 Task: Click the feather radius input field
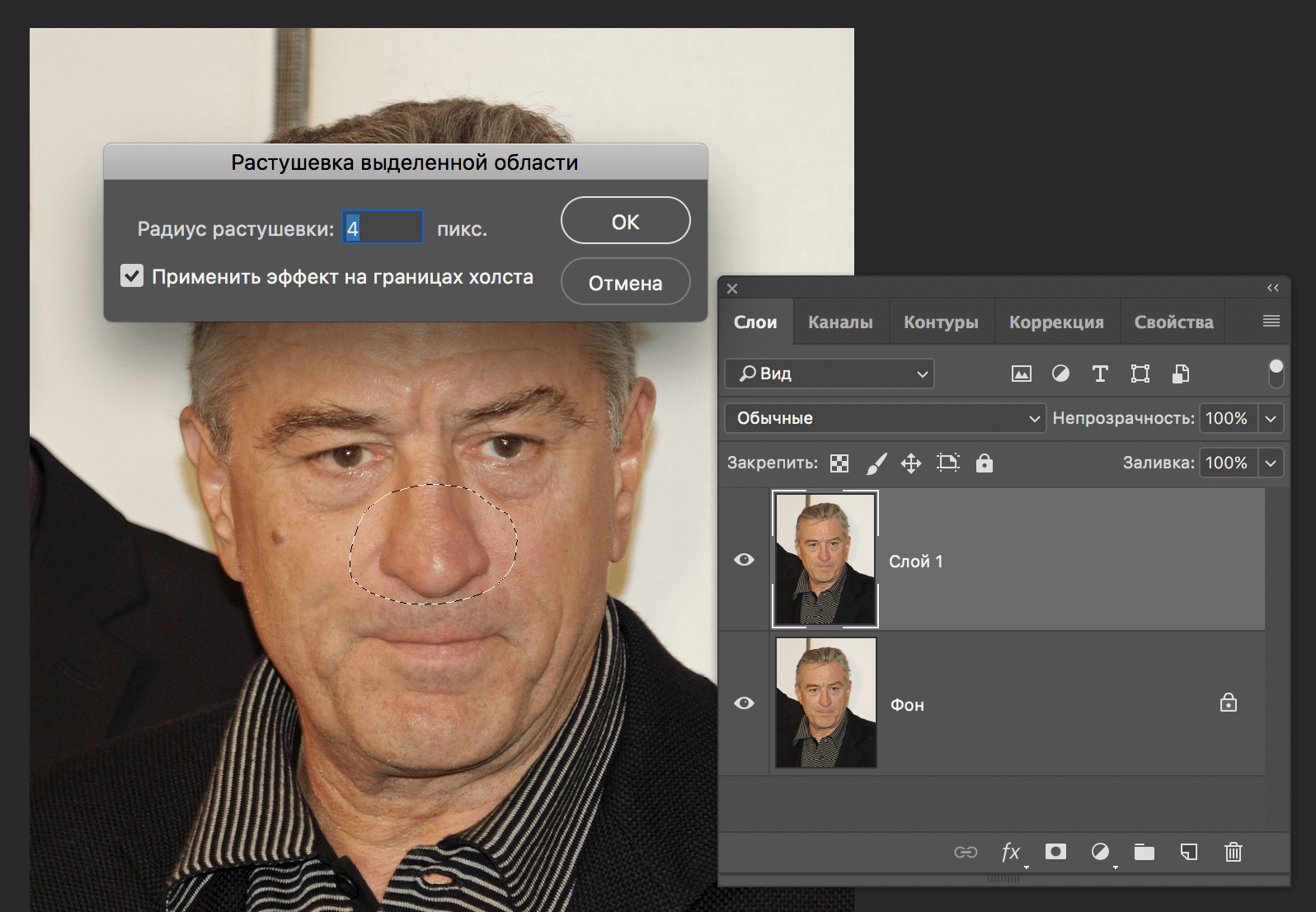(x=383, y=228)
